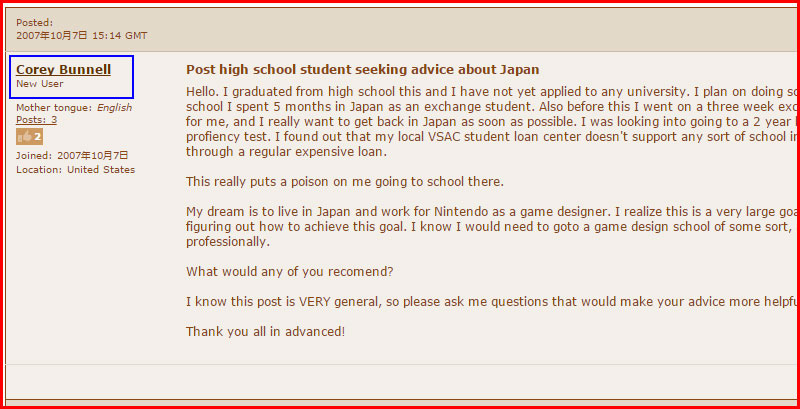The image size is (800, 409).
Task: Open Corey Bunnell's profile link
Action: [x=63, y=69]
